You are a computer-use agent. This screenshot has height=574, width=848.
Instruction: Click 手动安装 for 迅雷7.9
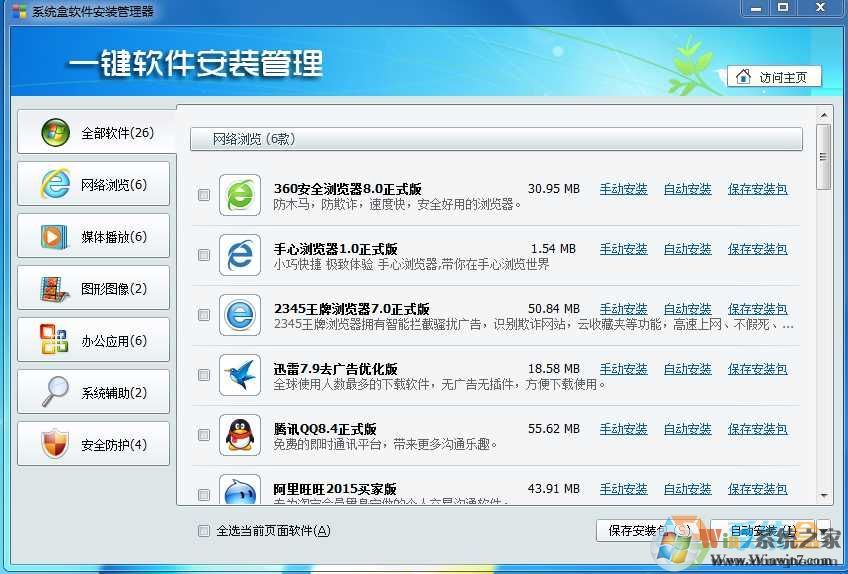click(624, 369)
